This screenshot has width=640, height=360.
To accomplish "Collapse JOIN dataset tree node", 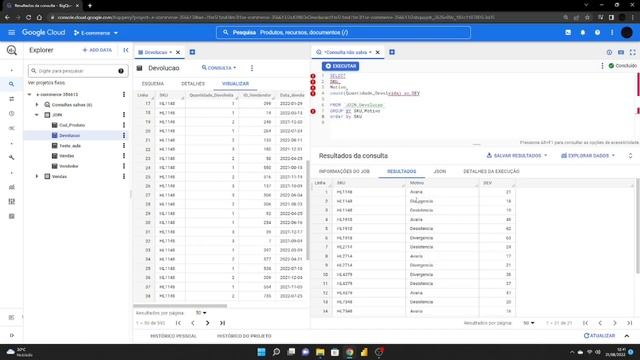I will pyautogui.click(x=37, y=115).
